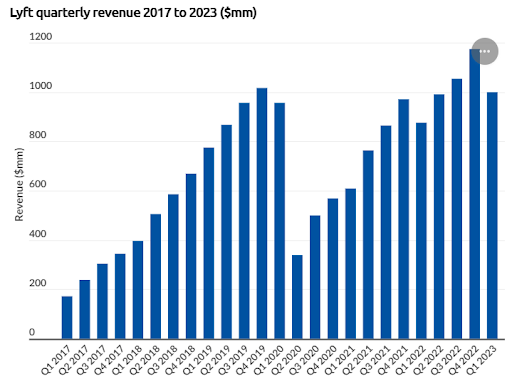
Task: Click the 'Q4 2017' x-axis label
Action: [x=109, y=360]
